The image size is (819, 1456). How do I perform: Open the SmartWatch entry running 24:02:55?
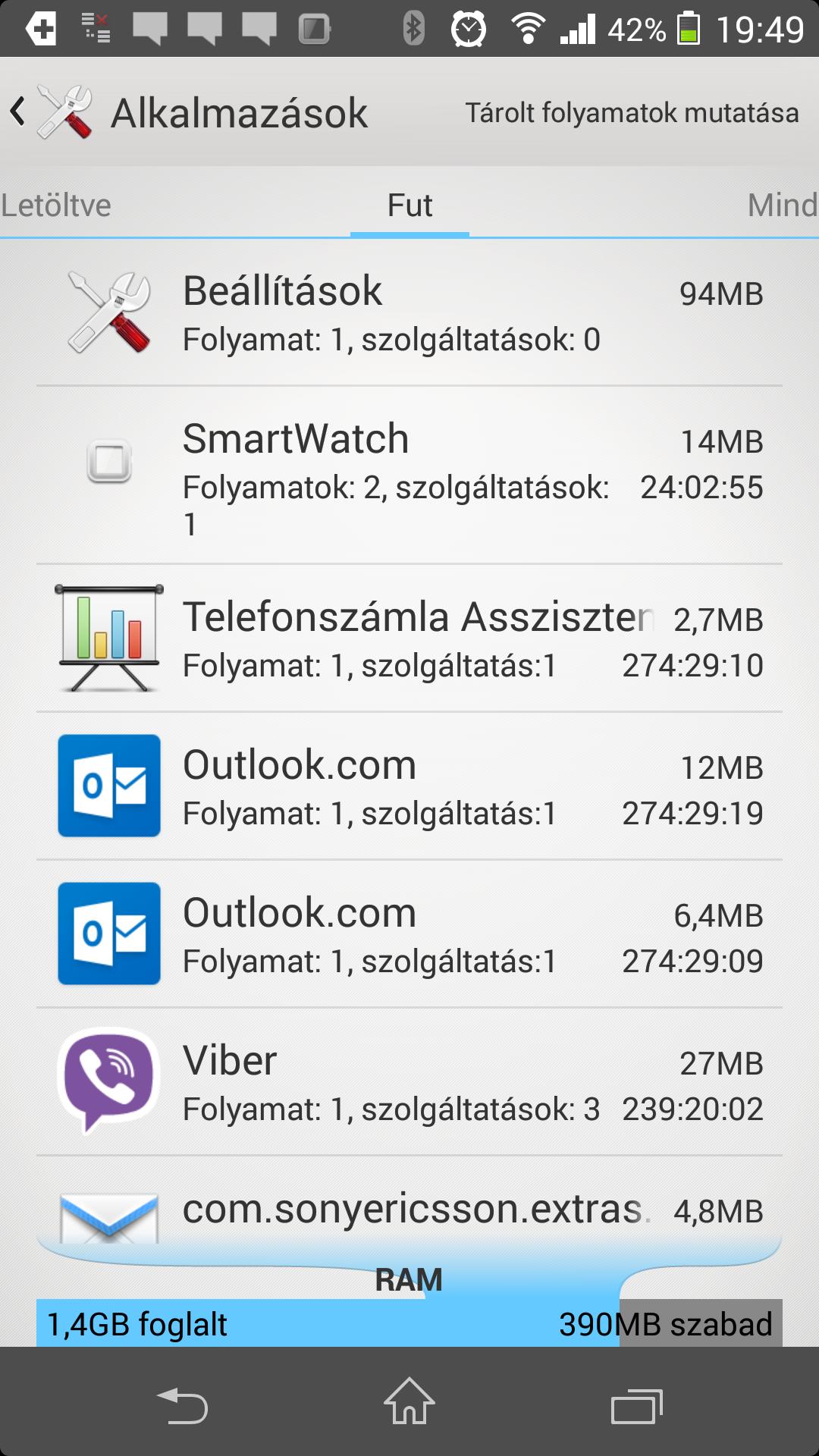(409, 475)
